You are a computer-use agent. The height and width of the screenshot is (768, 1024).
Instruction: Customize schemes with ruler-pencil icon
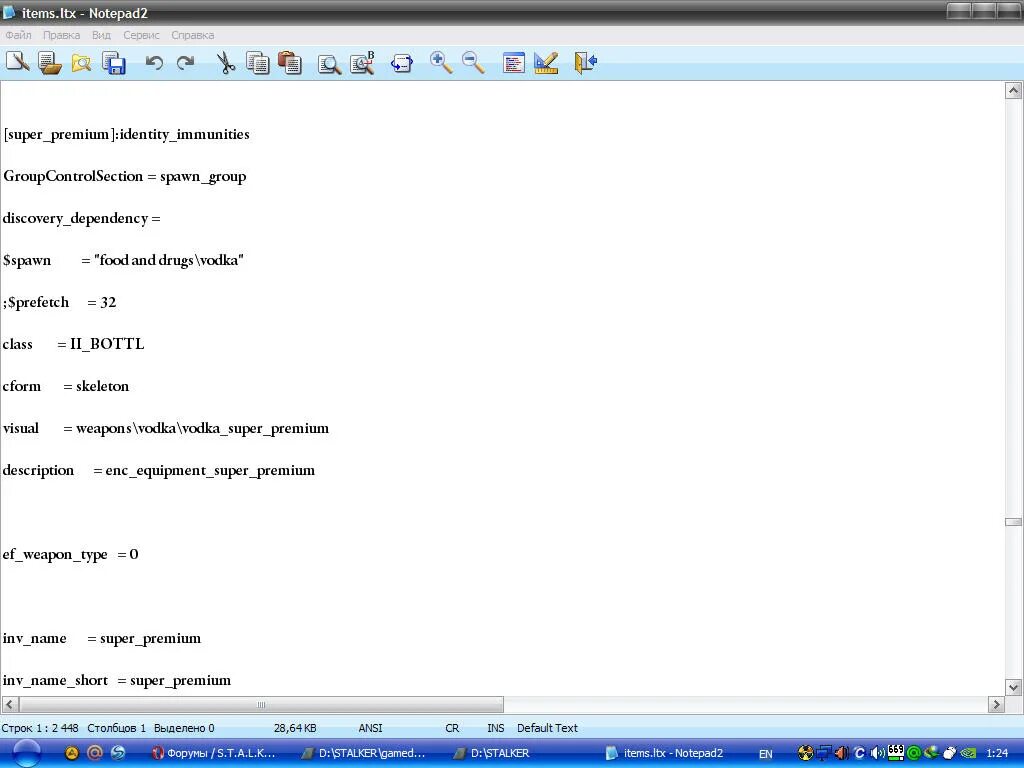(546, 63)
